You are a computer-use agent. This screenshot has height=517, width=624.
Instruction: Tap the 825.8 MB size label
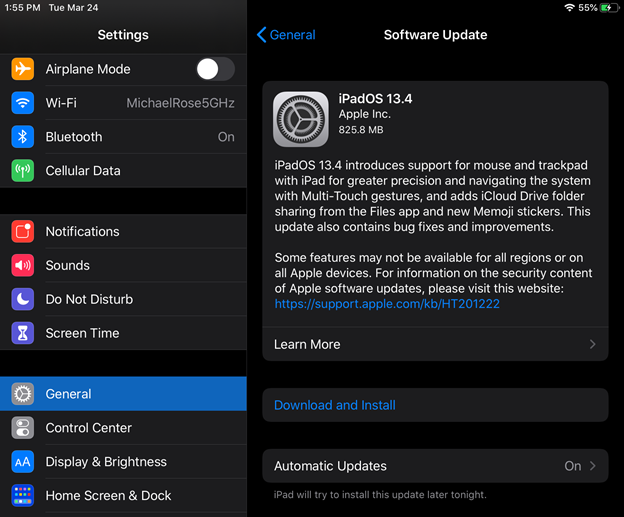tap(361, 130)
